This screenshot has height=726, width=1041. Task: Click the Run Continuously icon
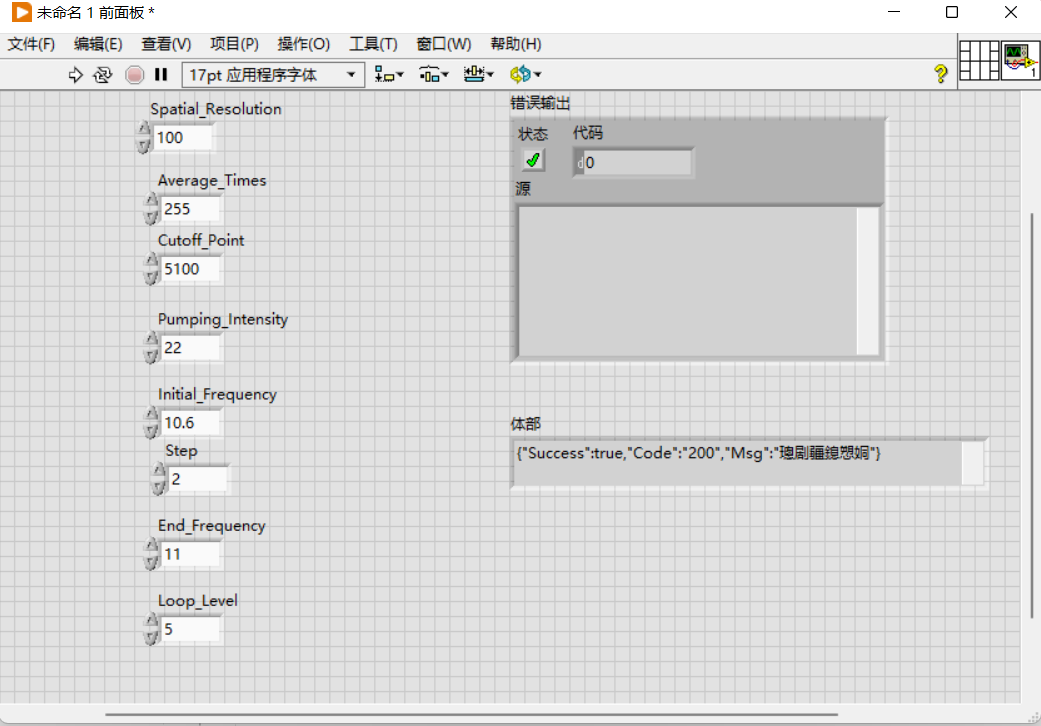click(x=102, y=74)
